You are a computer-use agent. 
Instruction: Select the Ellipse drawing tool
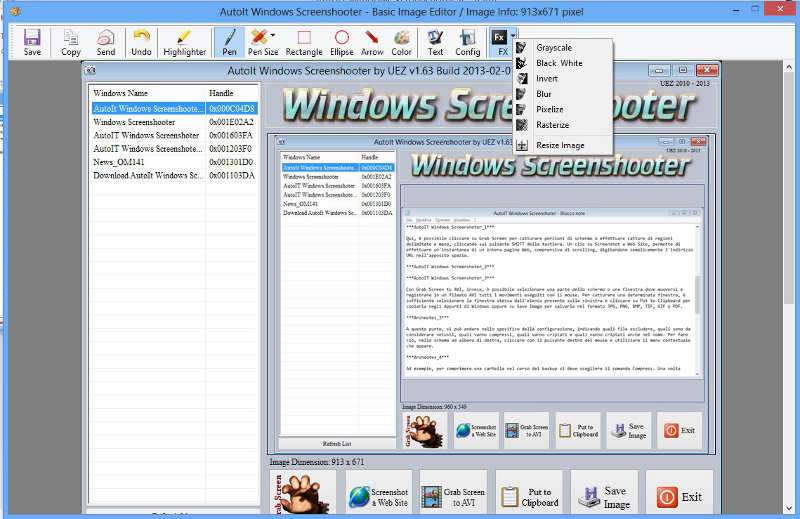[x=342, y=42]
